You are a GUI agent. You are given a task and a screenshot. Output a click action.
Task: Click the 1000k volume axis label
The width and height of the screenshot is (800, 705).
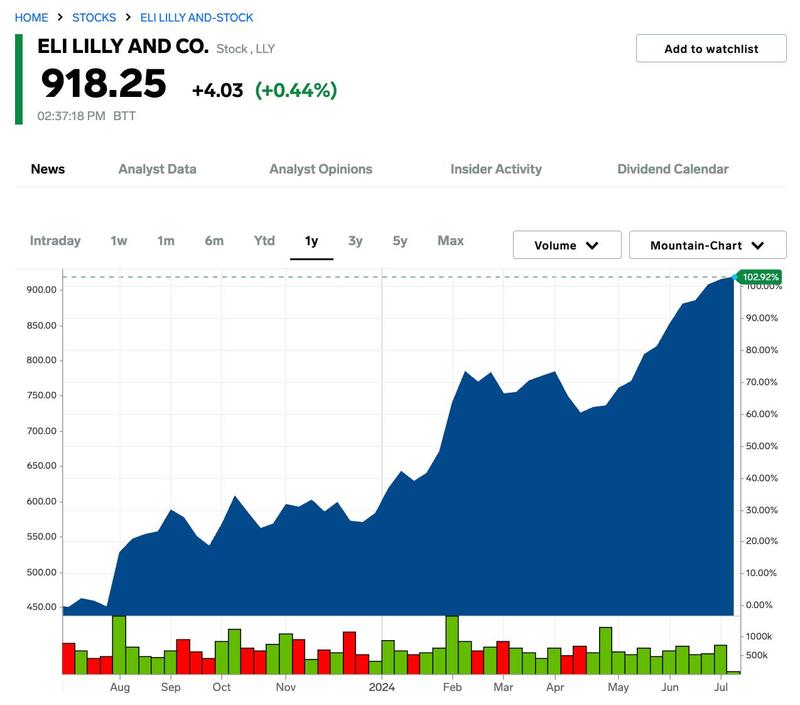(x=759, y=637)
